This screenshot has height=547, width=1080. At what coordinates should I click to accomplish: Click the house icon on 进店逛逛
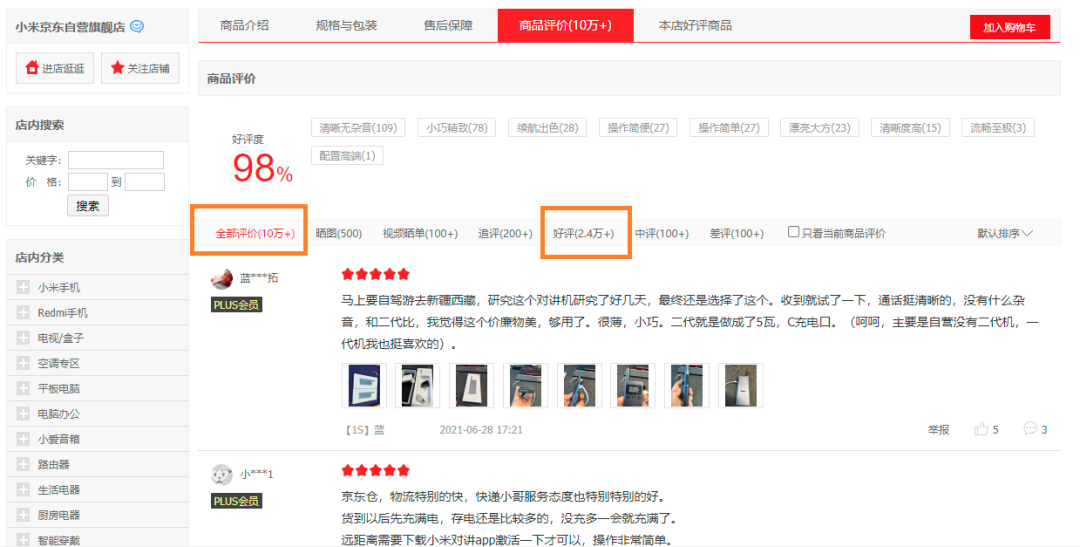coord(32,68)
